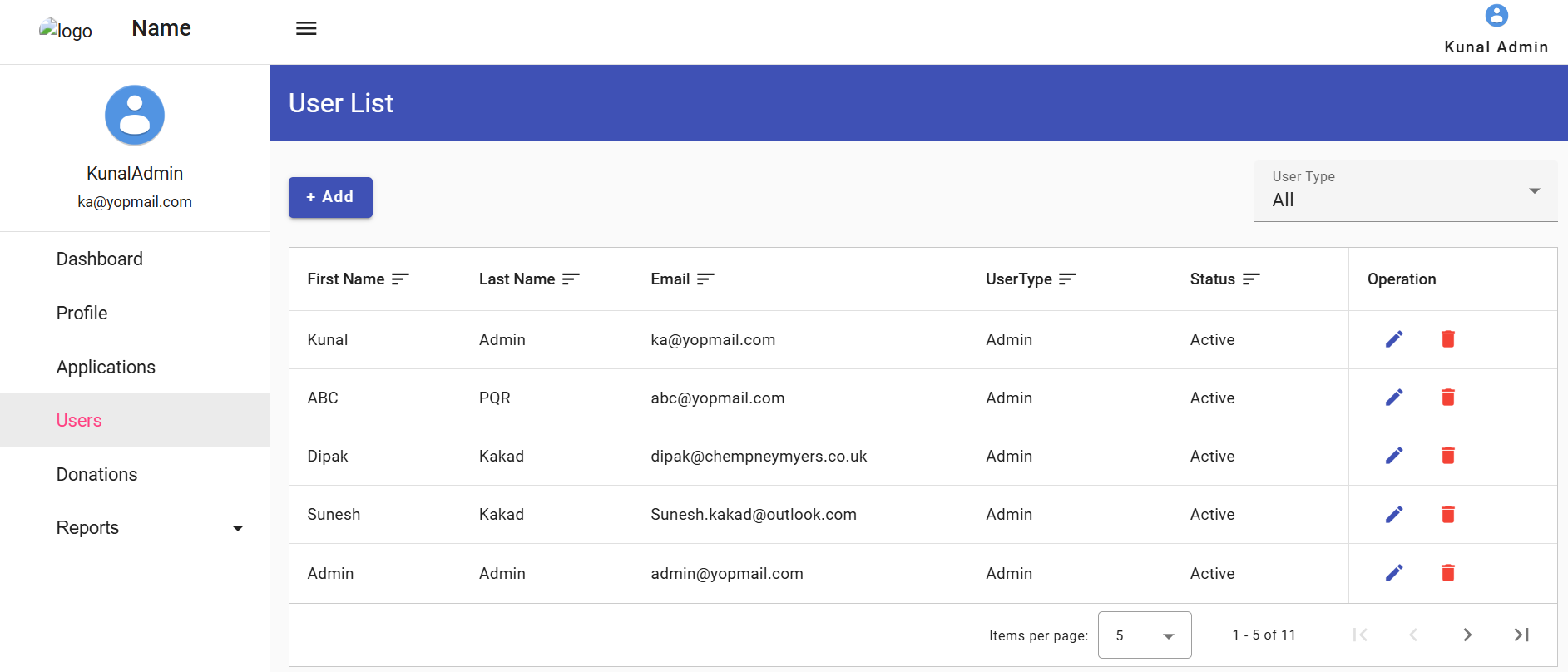Screen dimensions: 1568x672
Task: Jump to last page of users
Action: tap(1521, 635)
